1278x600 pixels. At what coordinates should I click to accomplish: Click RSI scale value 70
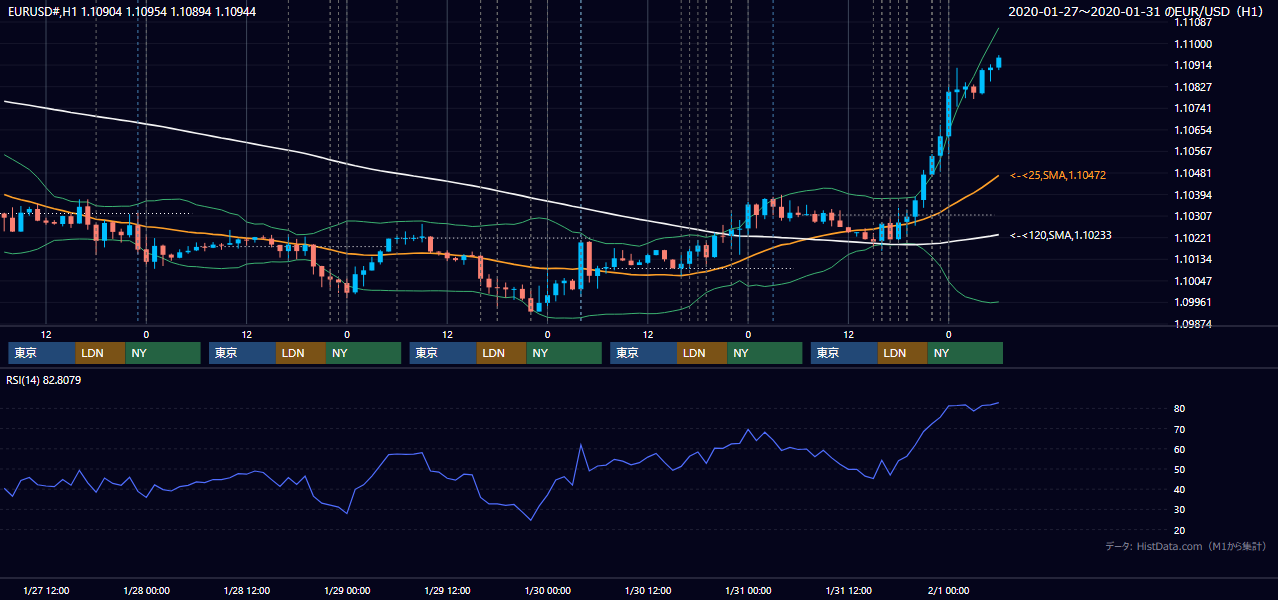coord(1180,429)
